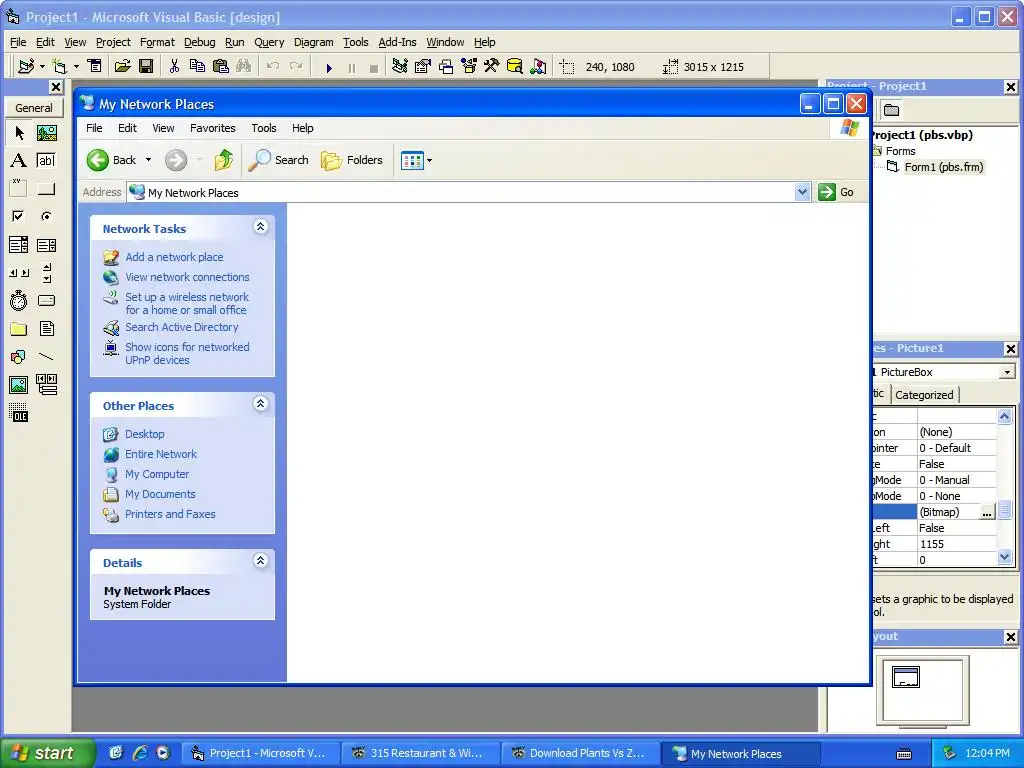Open the Menu Editor from the toolbar
This screenshot has height=768, width=1024.
point(95,67)
